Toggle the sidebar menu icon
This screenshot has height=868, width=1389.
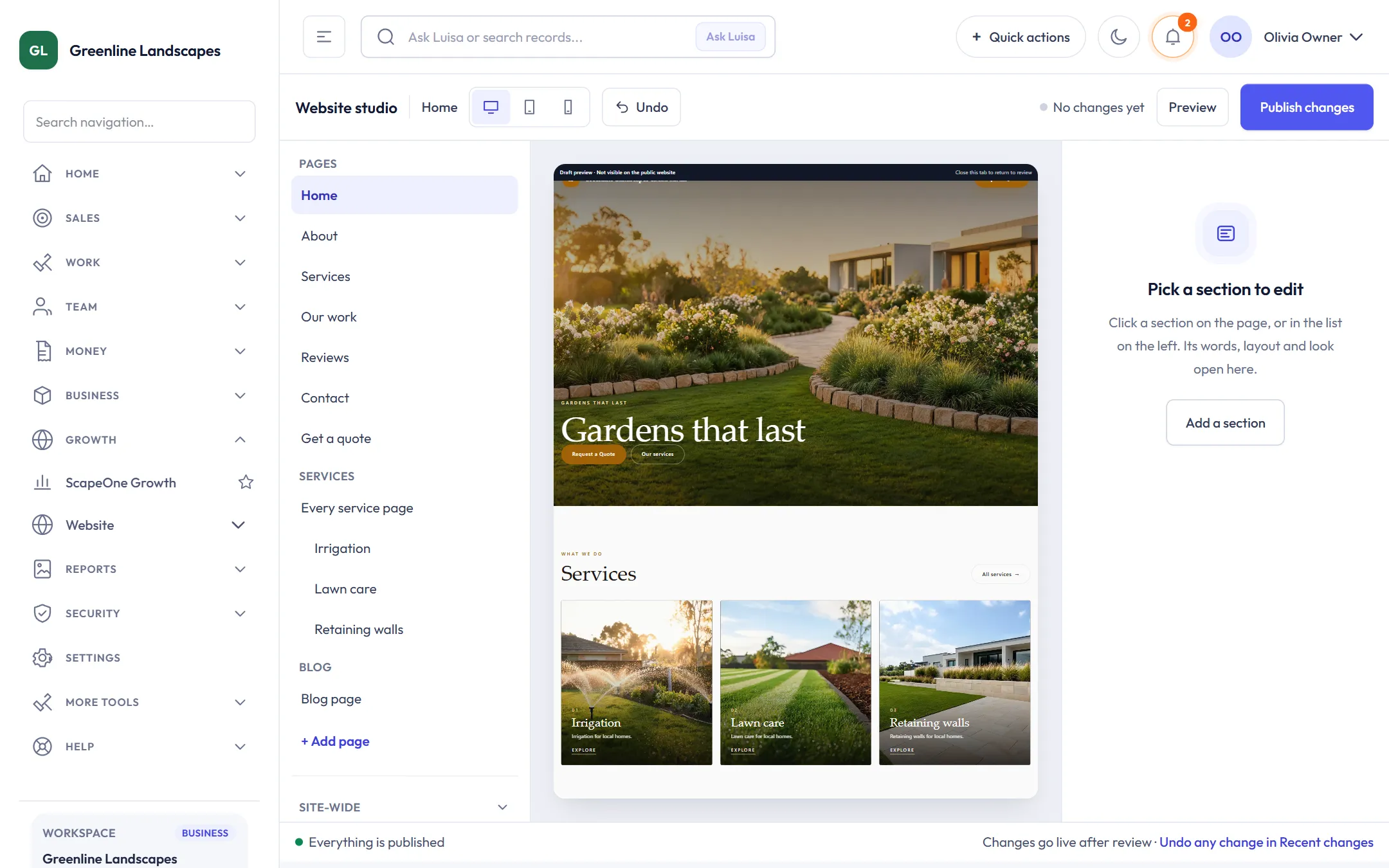click(x=324, y=37)
